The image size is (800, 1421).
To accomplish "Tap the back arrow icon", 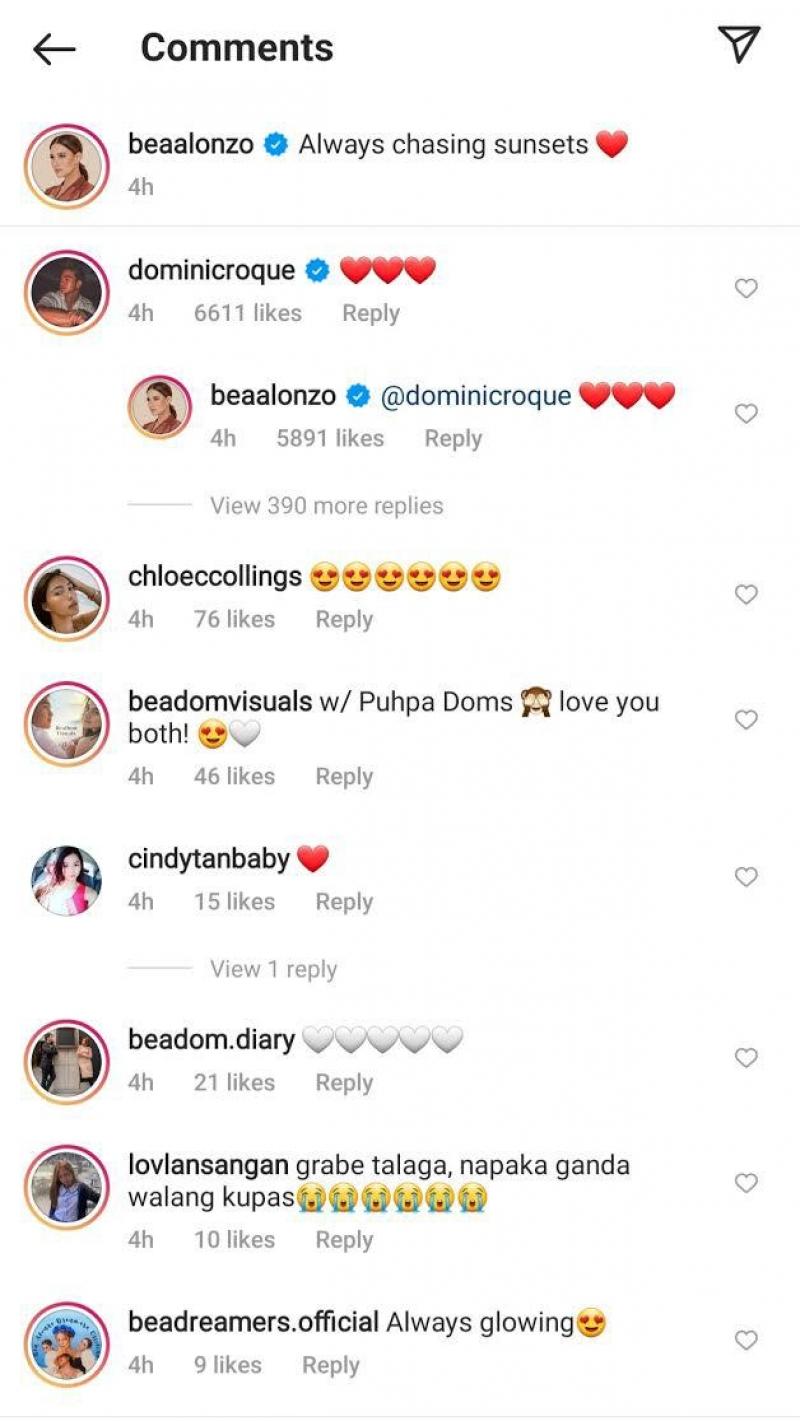I will (x=54, y=48).
